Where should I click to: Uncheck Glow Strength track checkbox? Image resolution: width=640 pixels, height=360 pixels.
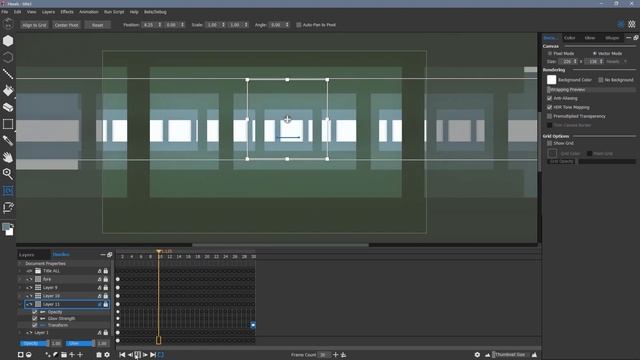35,318
